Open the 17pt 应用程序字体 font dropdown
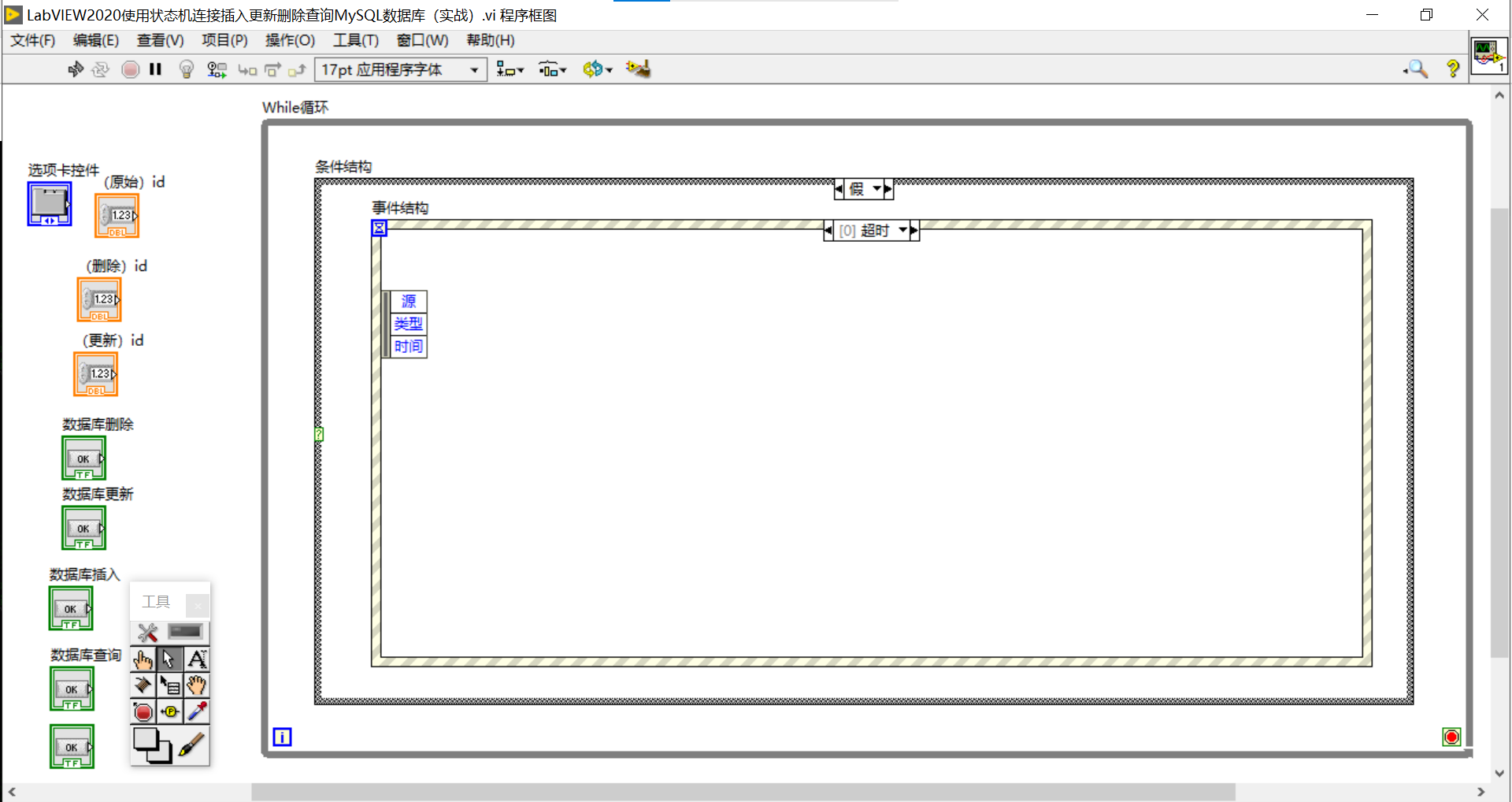The height and width of the screenshot is (802, 1512). (473, 69)
